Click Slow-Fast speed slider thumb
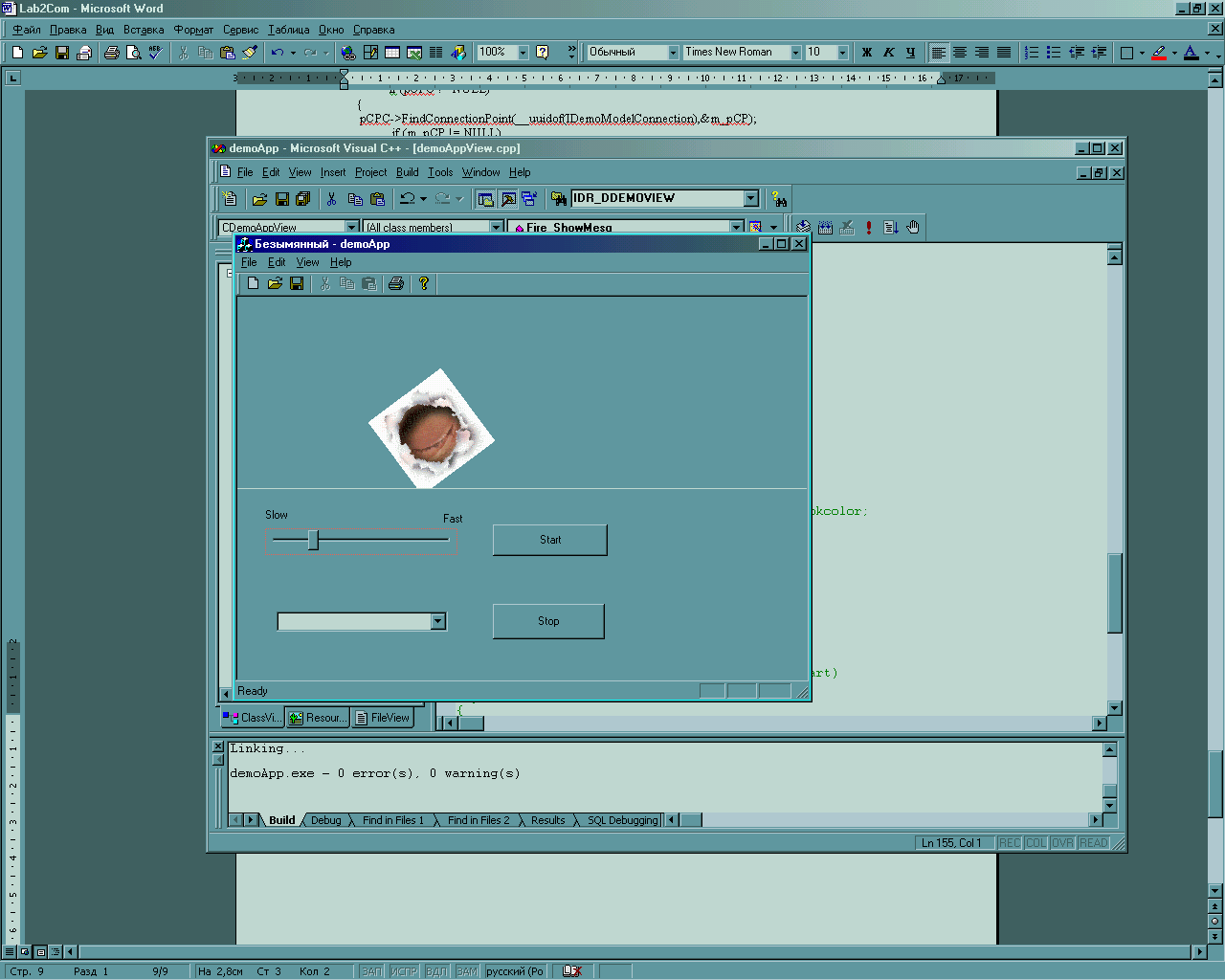The width and height of the screenshot is (1225, 980). coord(313,540)
